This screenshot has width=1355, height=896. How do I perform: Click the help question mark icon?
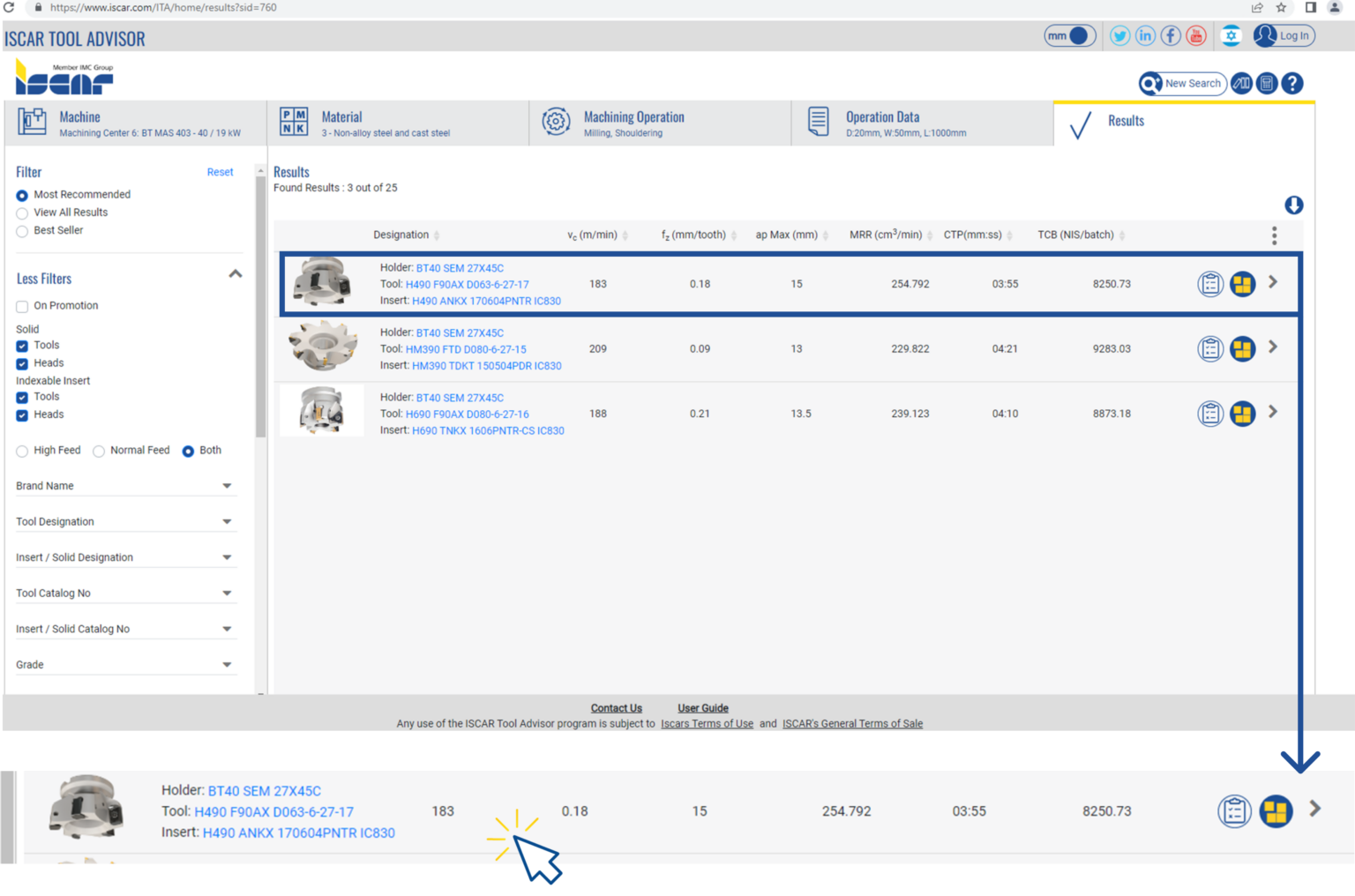tap(1292, 83)
